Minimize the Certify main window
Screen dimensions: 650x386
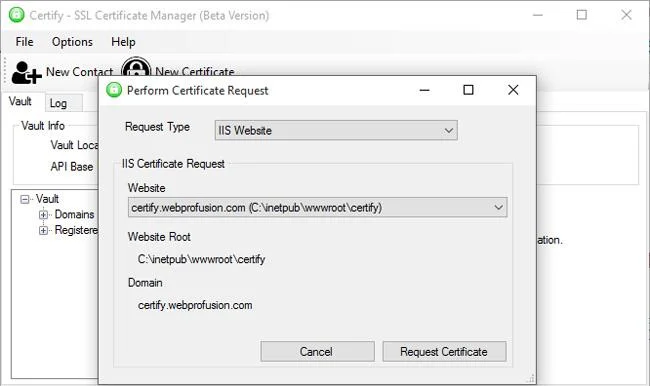tap(538, 15)
